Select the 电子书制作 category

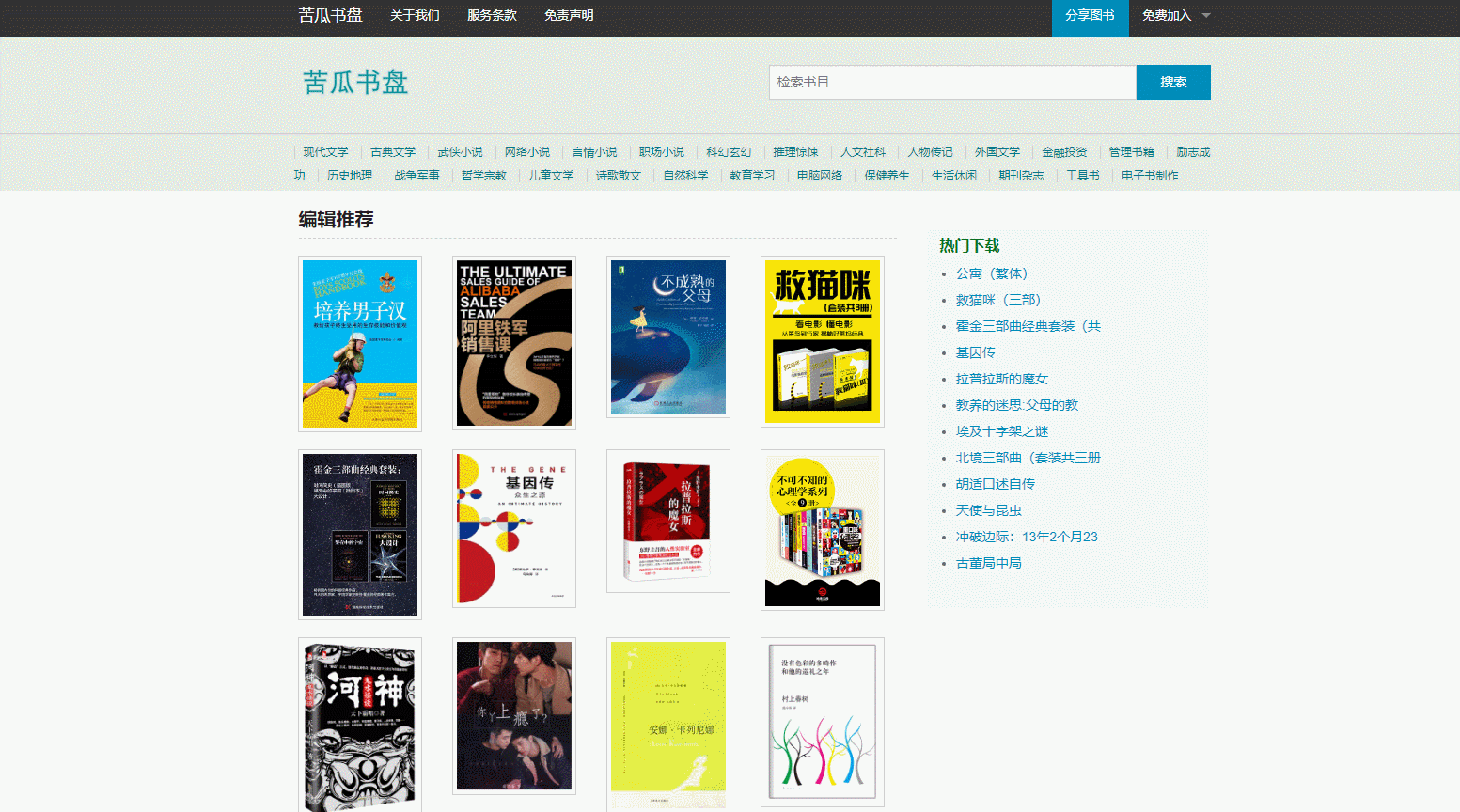tap(1150, 176)
